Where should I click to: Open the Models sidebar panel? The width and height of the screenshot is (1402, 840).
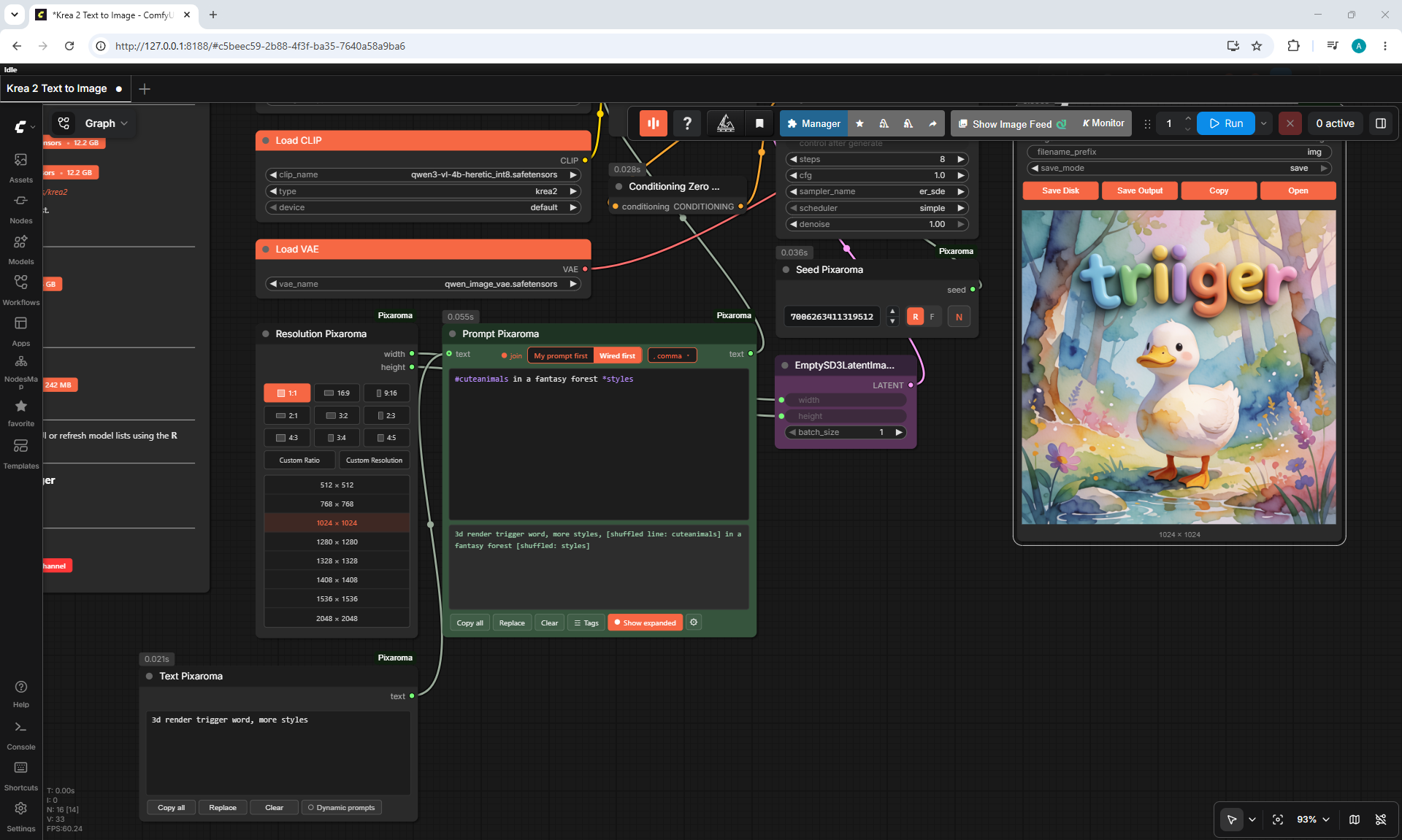coord(20,249)
